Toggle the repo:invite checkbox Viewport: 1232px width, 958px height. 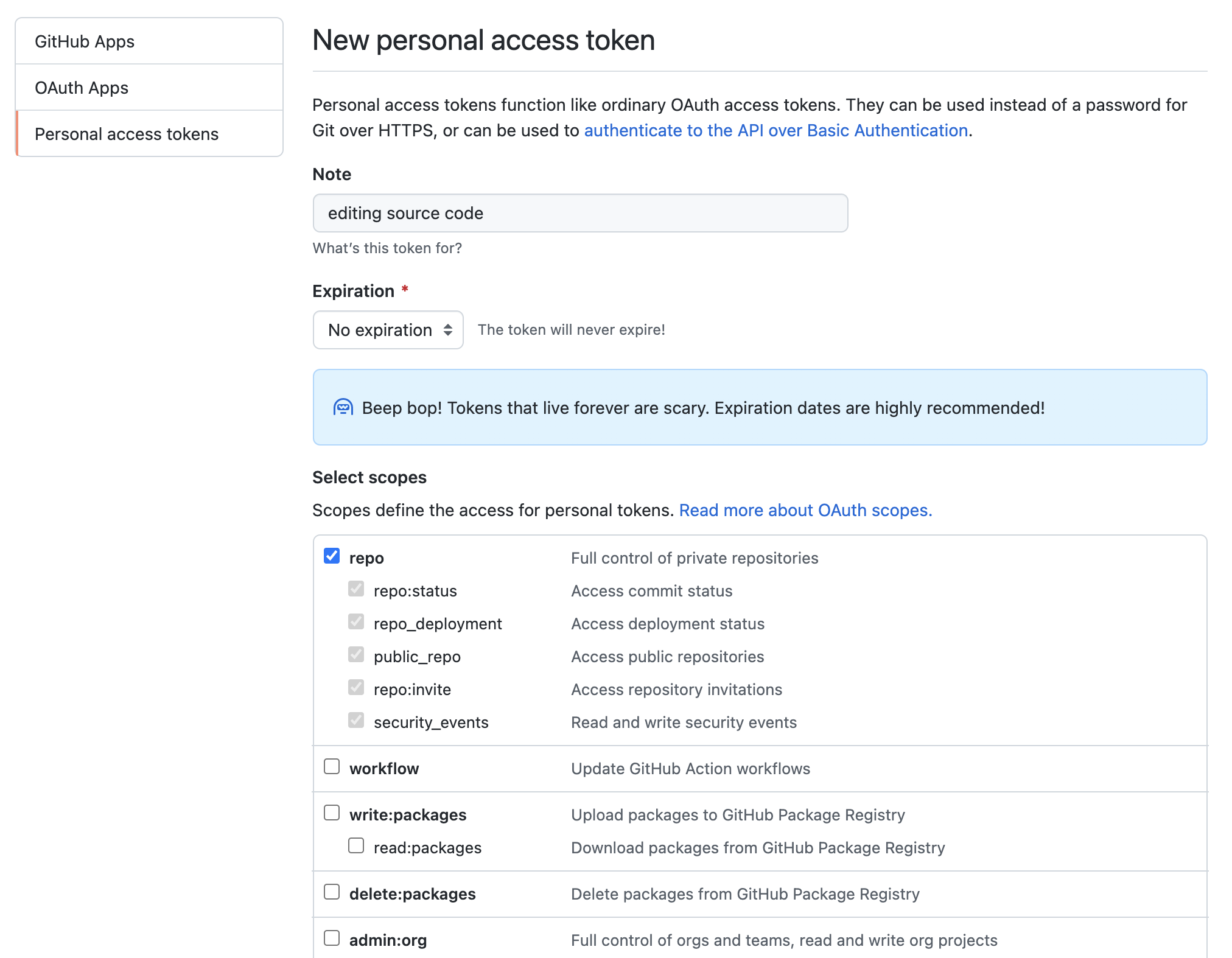coord(356,687)
